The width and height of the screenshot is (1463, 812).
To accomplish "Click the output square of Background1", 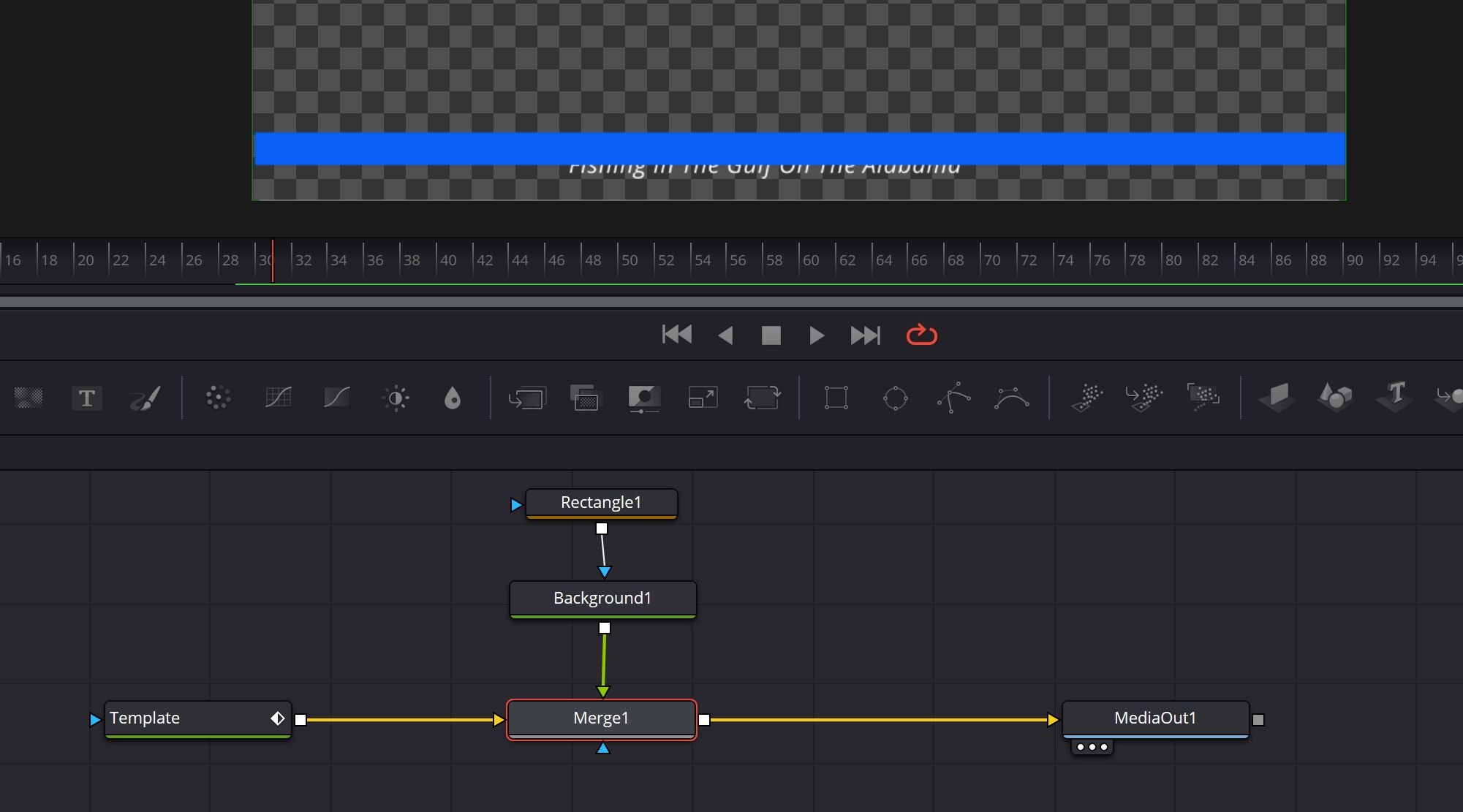I will 605,628.
